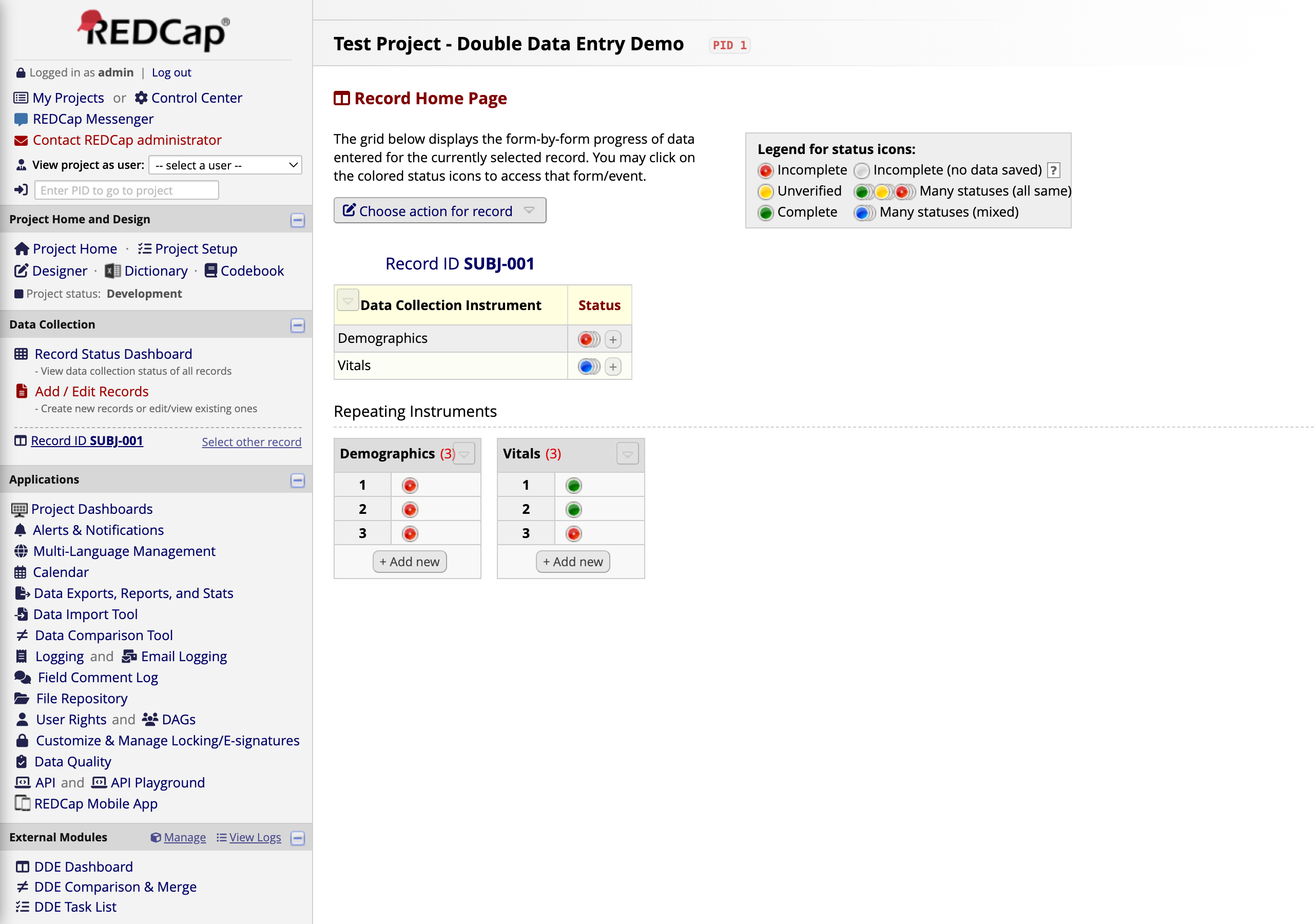Open Choose action for record dropdown
This screenshot has width=1314, height=924.
click(439, 210)
